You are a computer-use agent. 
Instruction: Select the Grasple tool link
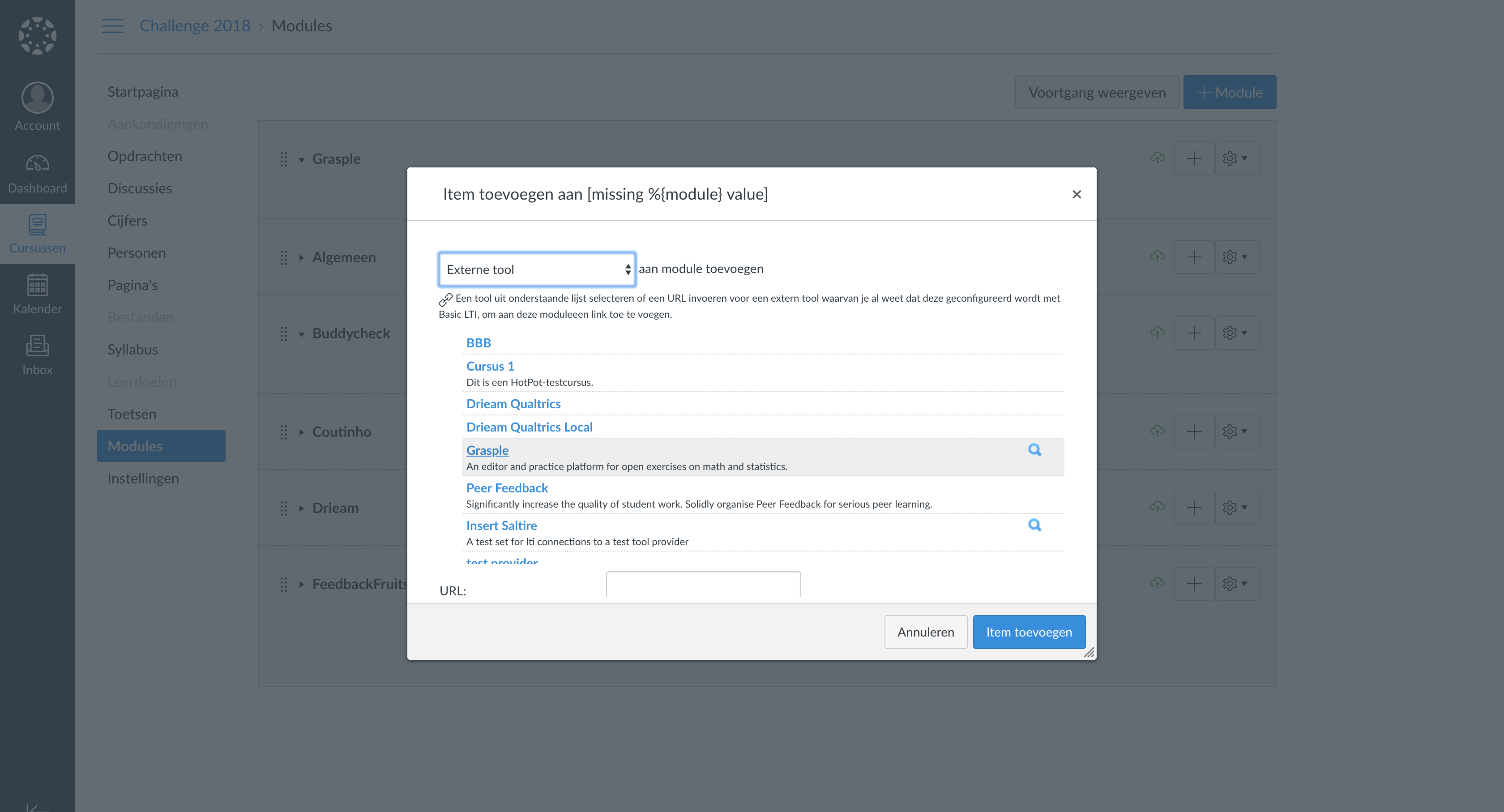(487, 450)
